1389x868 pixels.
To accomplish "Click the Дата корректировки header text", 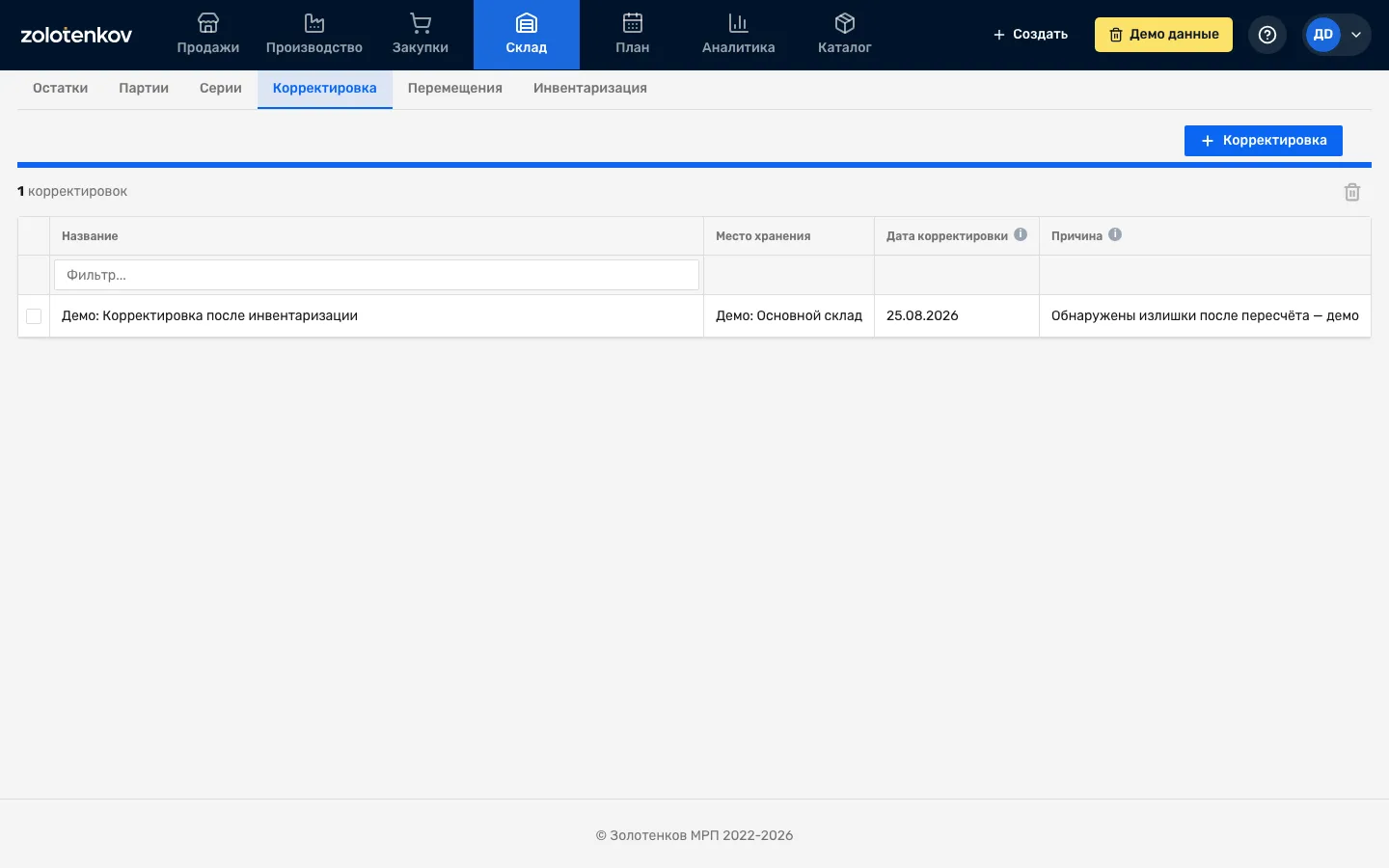I will click(x=947, y=236).
